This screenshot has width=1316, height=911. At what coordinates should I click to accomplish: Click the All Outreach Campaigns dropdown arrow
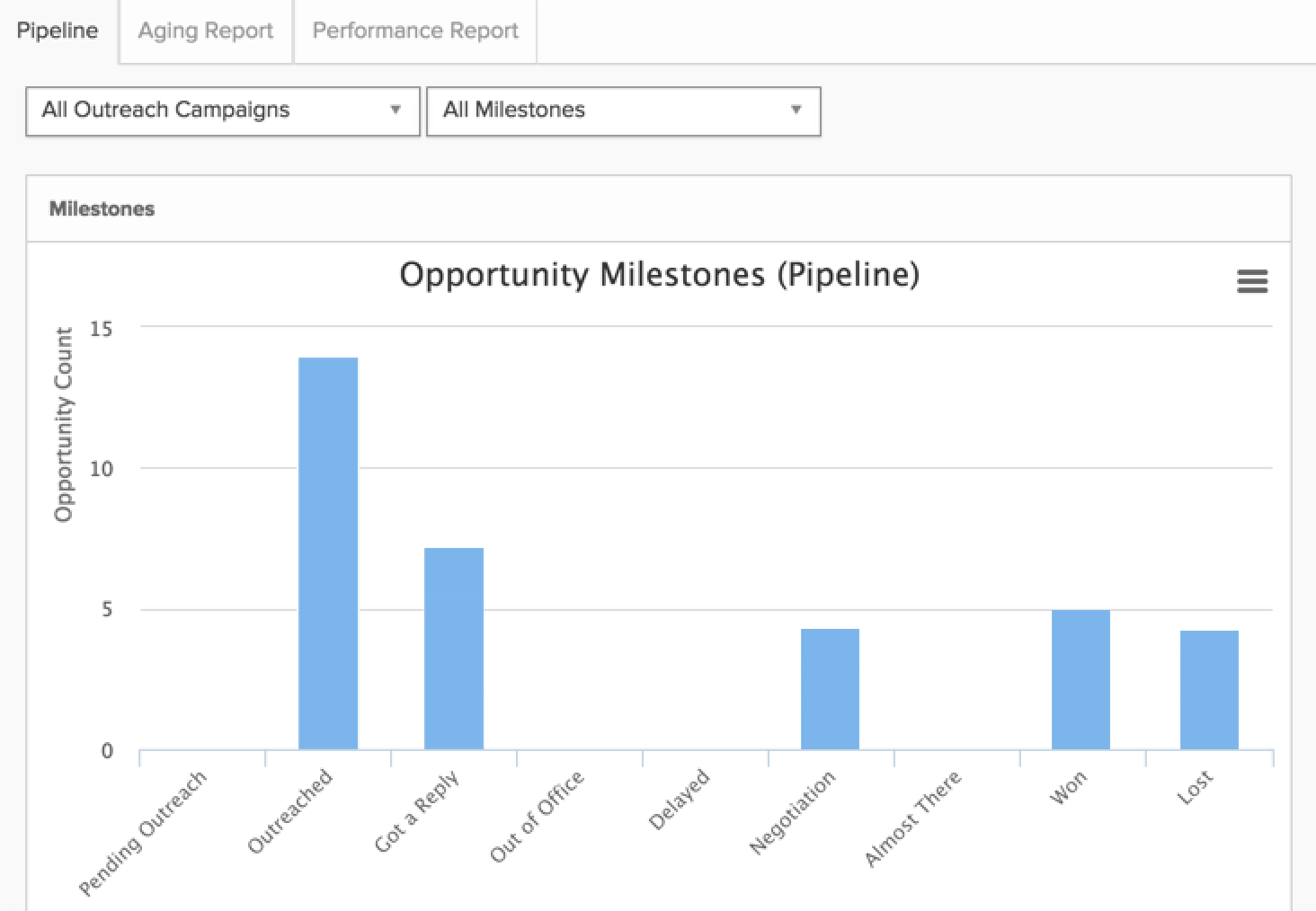click(x=395, y=110)
